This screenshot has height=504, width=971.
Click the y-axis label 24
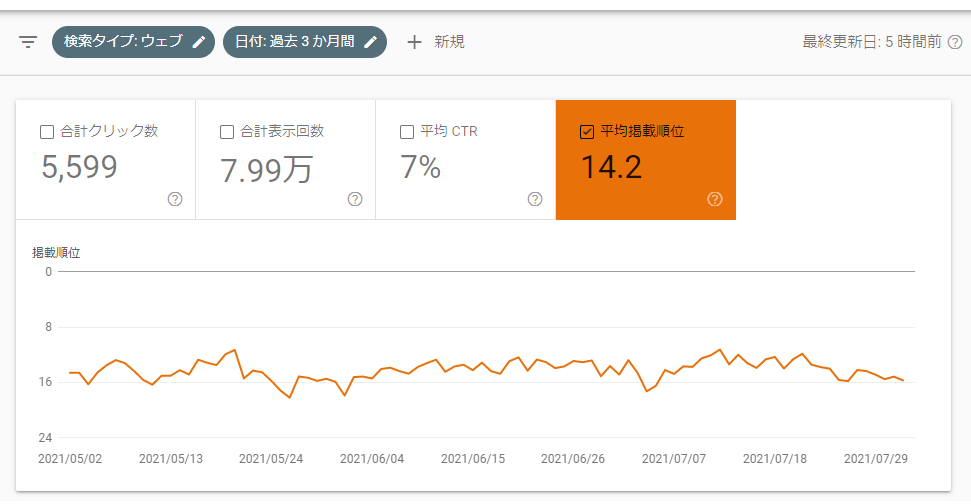tap(45, 438)
